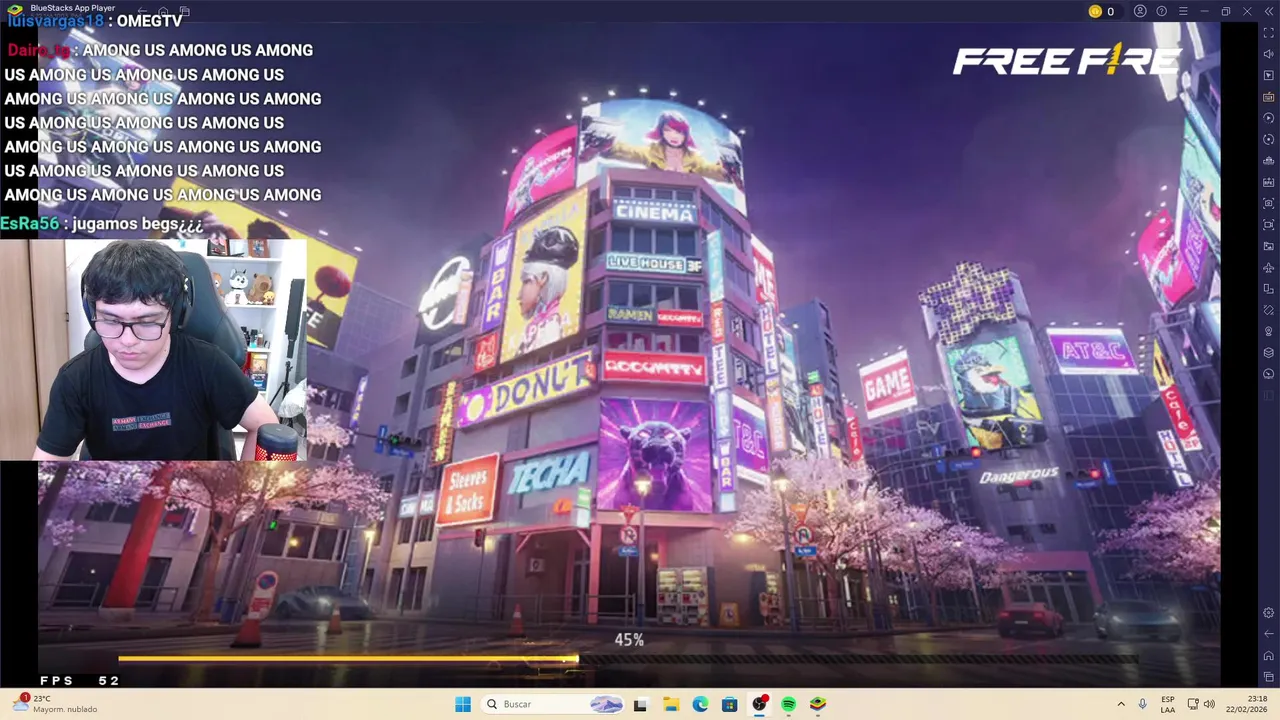Click the 45% loading percentage text
This screenshot has width=1280, height=720.
(x=629, y=639)
